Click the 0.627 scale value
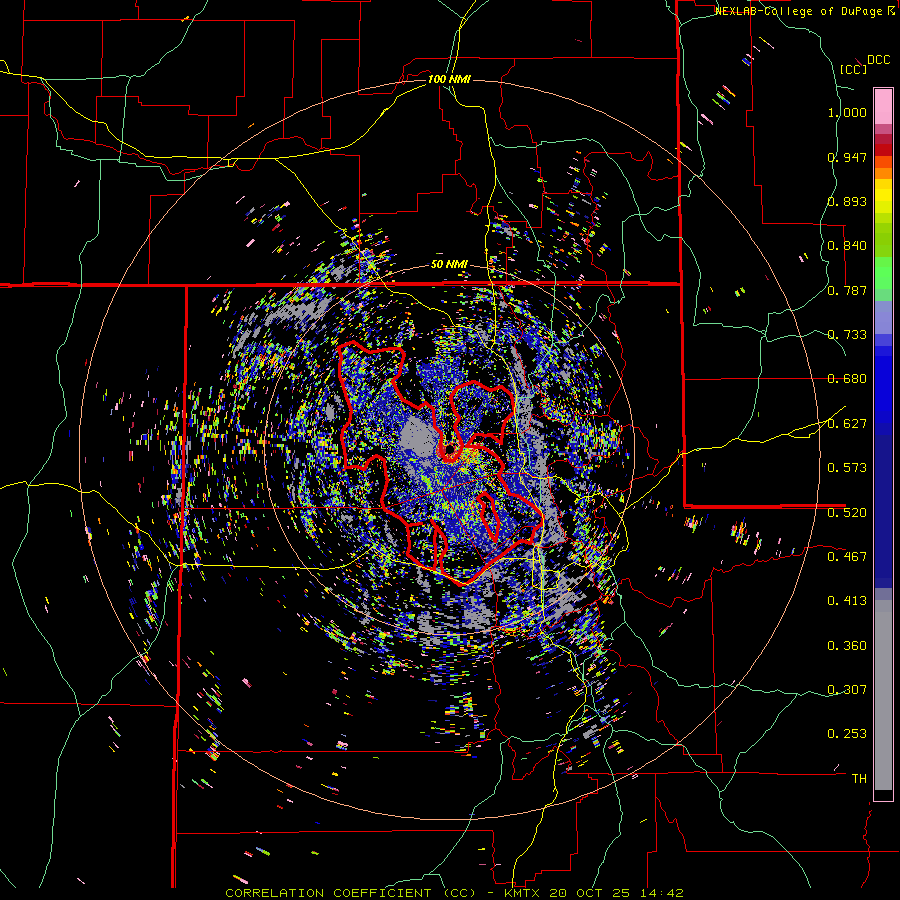900x900 pixels. coord(847,424)
